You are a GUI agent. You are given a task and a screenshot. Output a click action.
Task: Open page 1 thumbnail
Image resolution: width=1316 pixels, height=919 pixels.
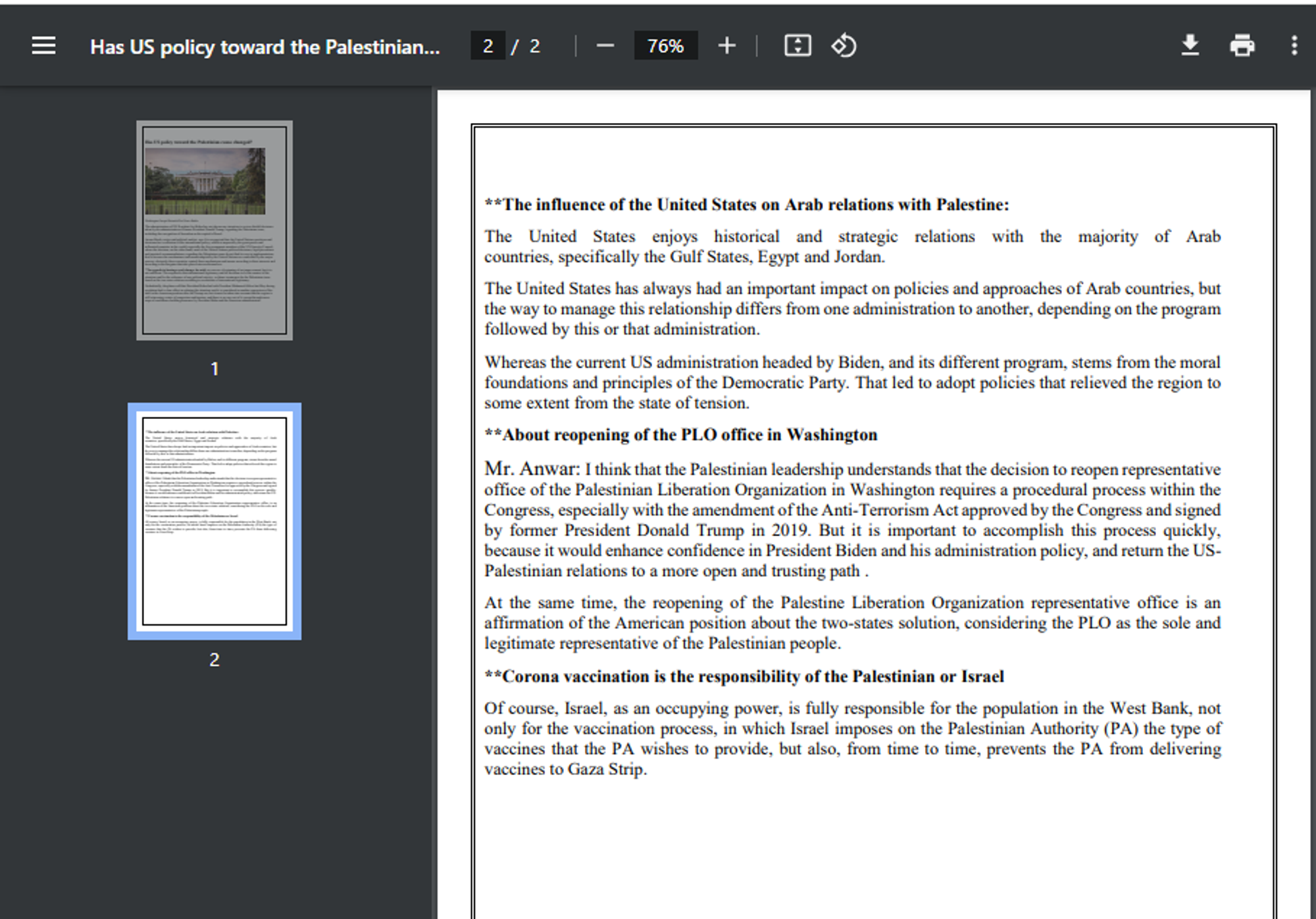pyautogui.click(x=215, y=230)
